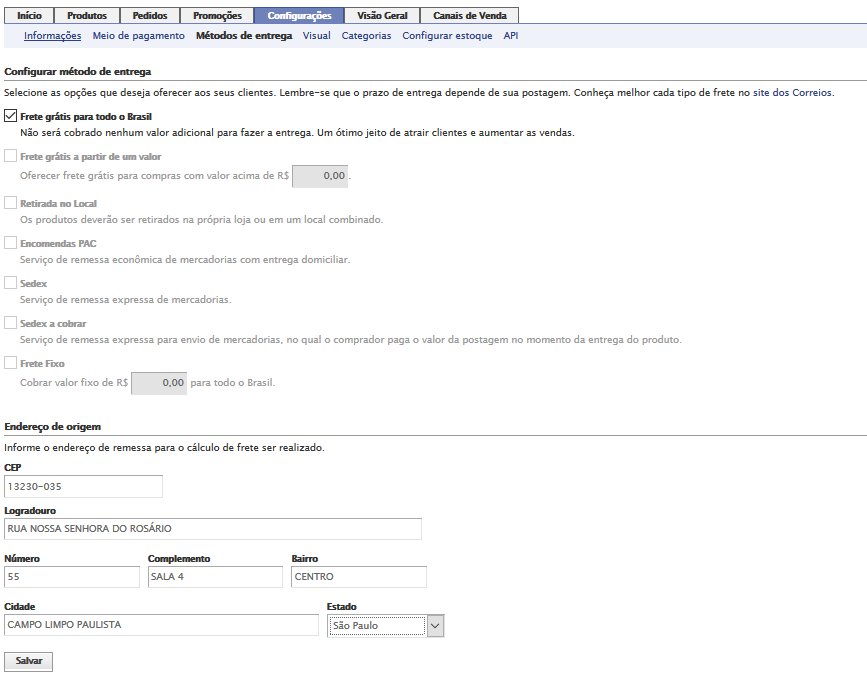Focus the Logradouro text field

(213, 529)
